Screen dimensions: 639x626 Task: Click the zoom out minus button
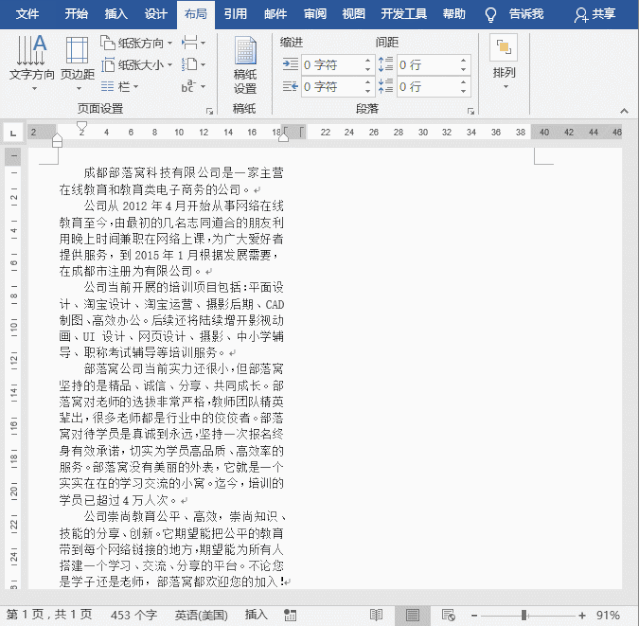click(474, 615)
